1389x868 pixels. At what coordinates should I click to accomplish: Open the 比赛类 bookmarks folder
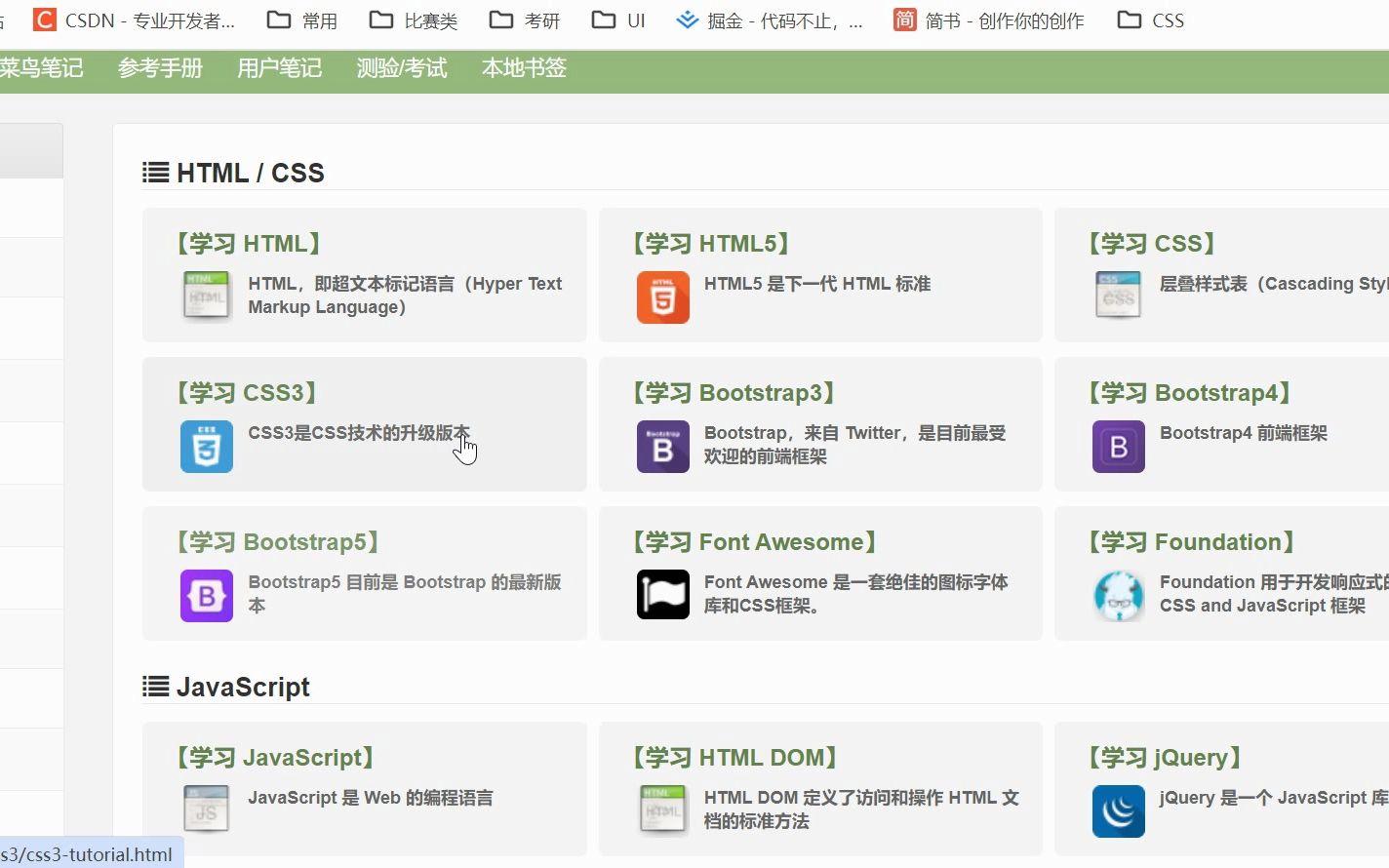click(x=414, y=20)
